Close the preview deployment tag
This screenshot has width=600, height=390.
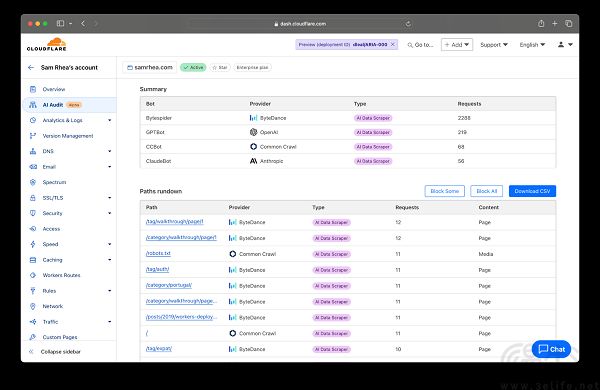(393, 44)
